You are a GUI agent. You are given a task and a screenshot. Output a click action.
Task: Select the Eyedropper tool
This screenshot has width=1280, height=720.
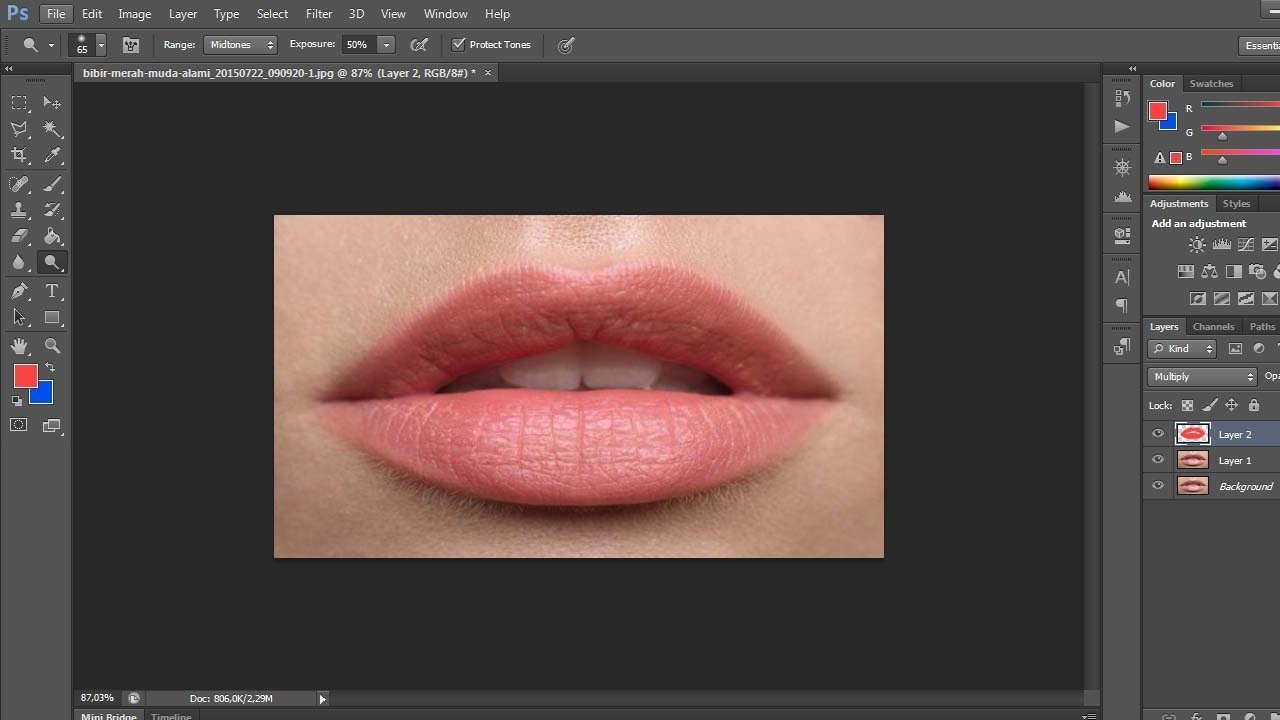53,155
